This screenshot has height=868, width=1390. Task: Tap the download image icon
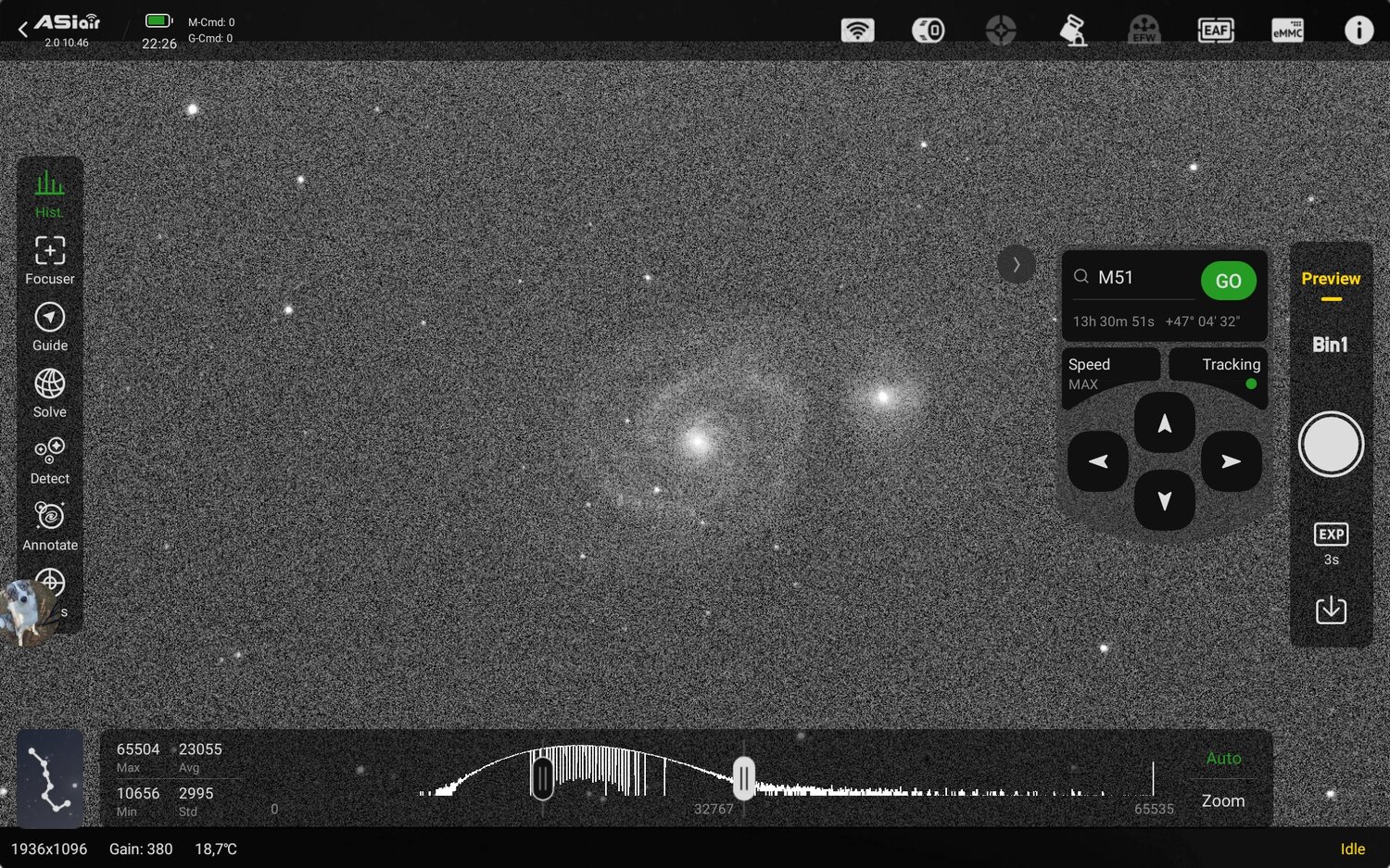pyautogui.click(x=1331, y=610)
